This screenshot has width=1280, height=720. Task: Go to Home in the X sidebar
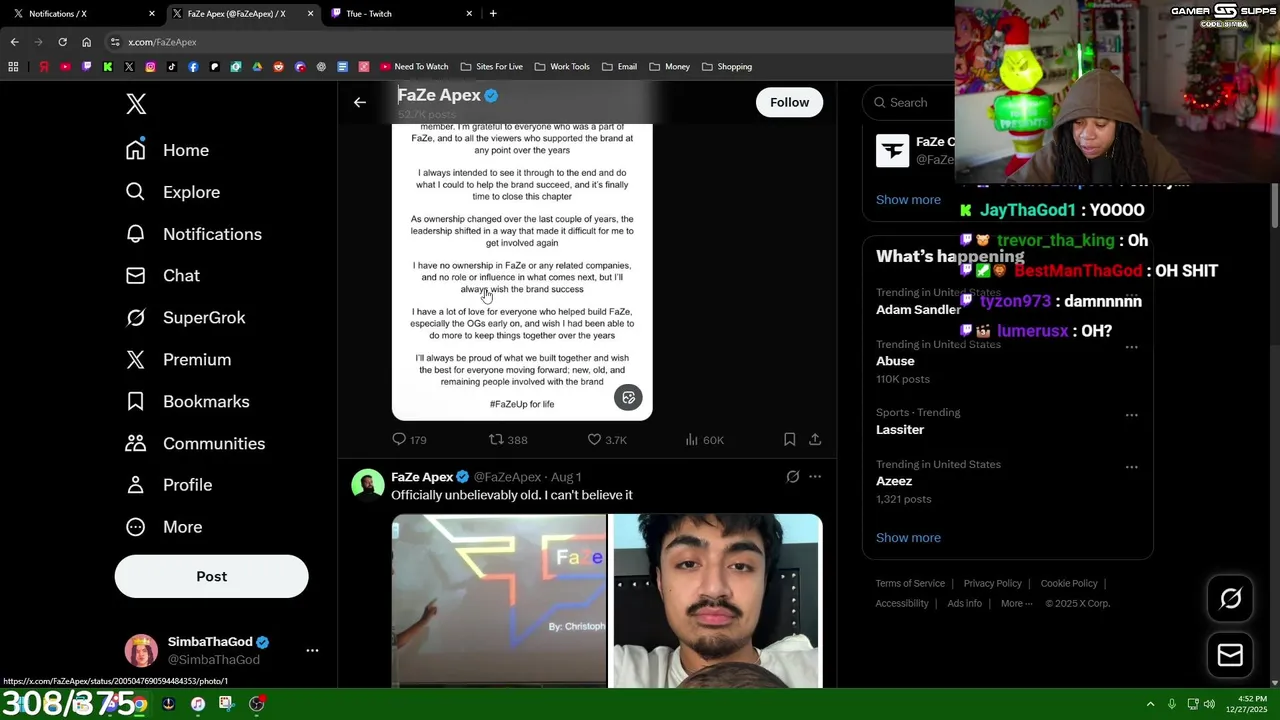167,150
